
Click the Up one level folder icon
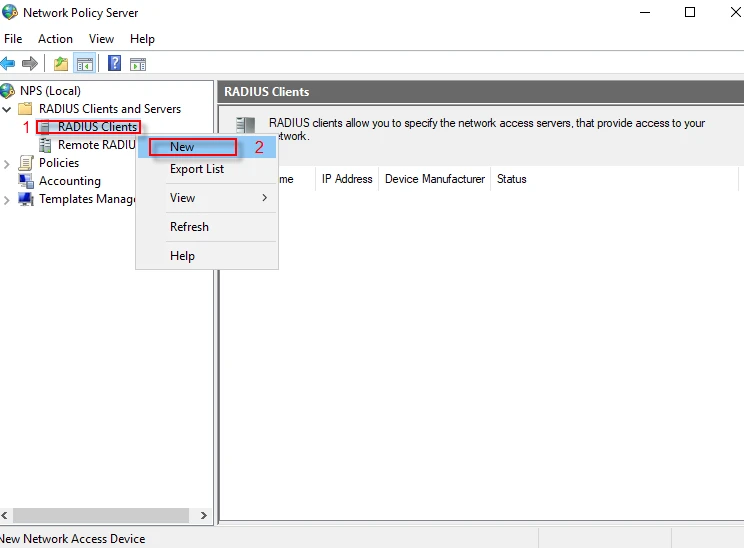(61, 64)
